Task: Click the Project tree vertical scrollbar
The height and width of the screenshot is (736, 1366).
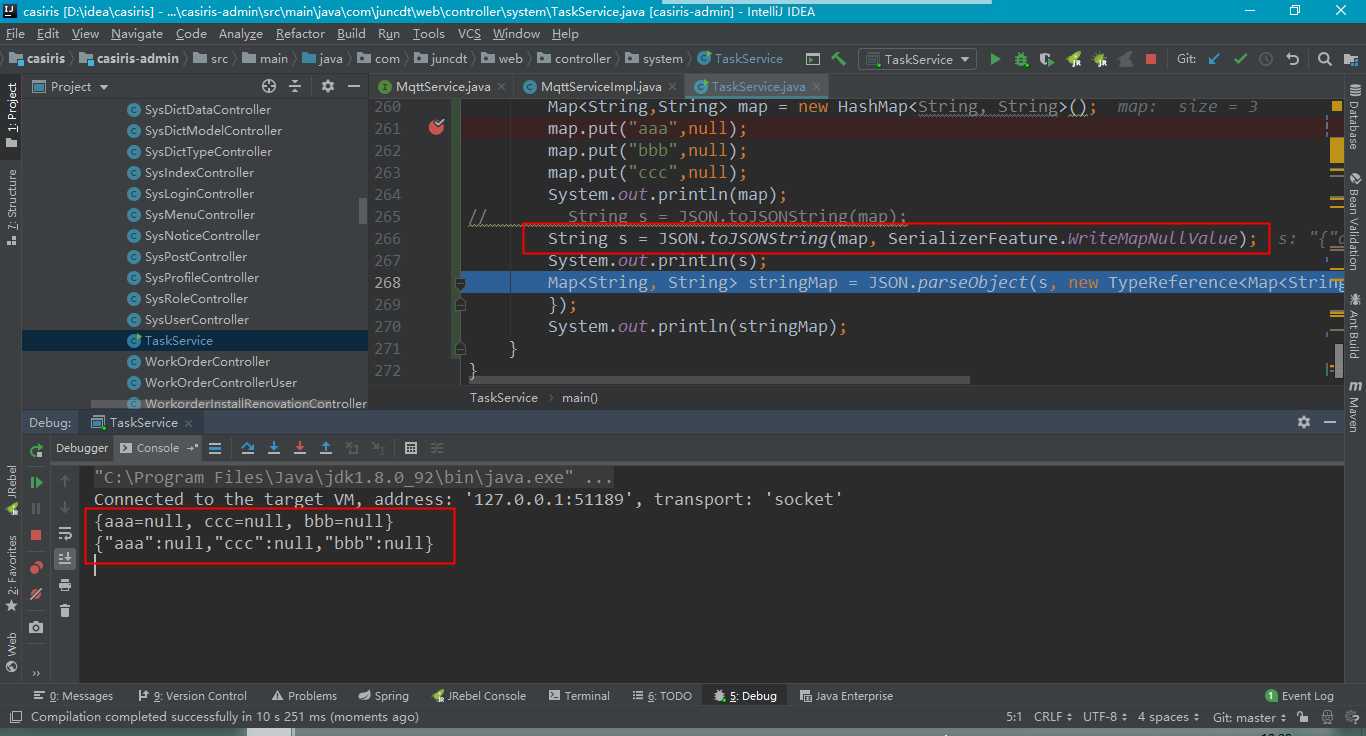Action: pos(363,210)
